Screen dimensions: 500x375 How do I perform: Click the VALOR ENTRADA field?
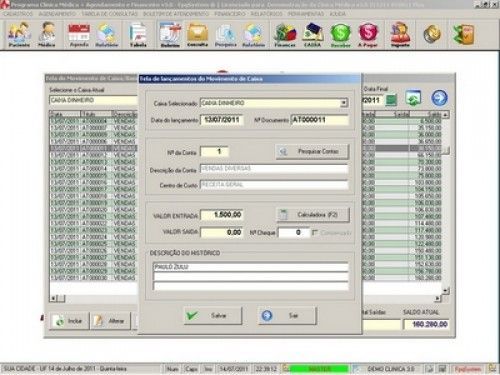click(222, 215)
